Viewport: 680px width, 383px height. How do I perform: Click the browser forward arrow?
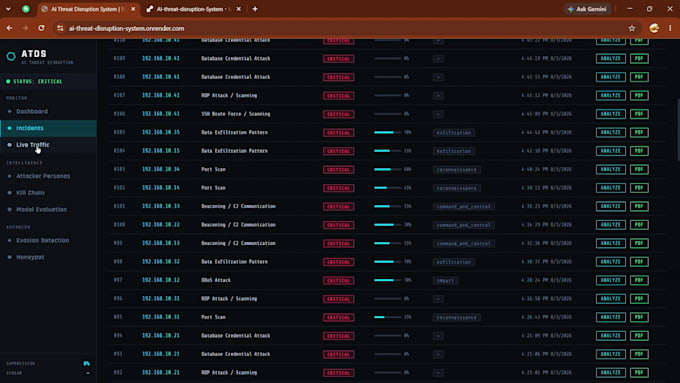tap(25, 28)
